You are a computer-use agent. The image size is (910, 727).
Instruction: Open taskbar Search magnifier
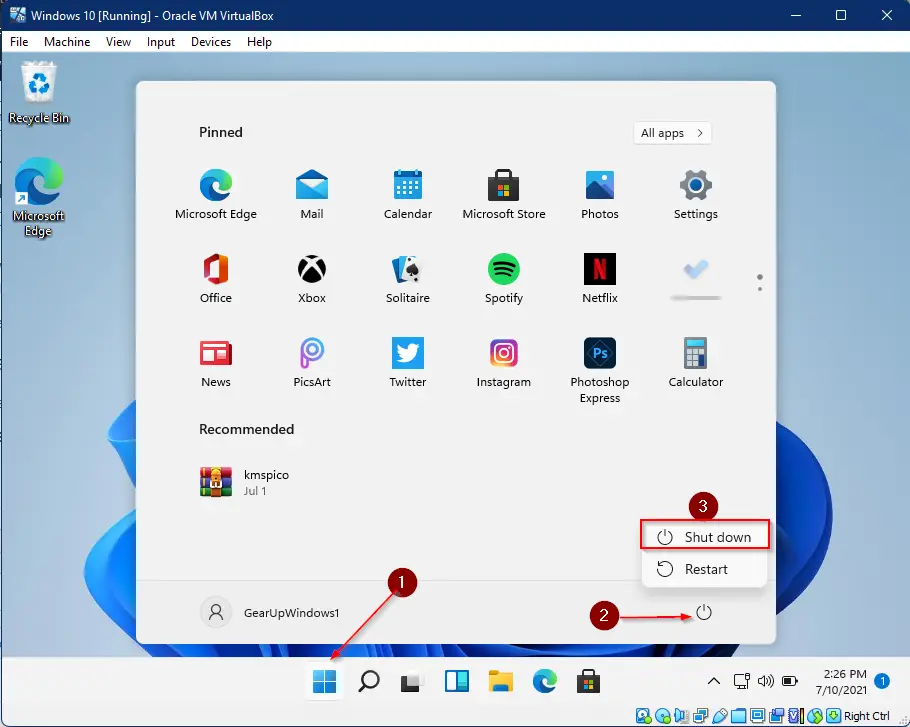tap(369, 681)
